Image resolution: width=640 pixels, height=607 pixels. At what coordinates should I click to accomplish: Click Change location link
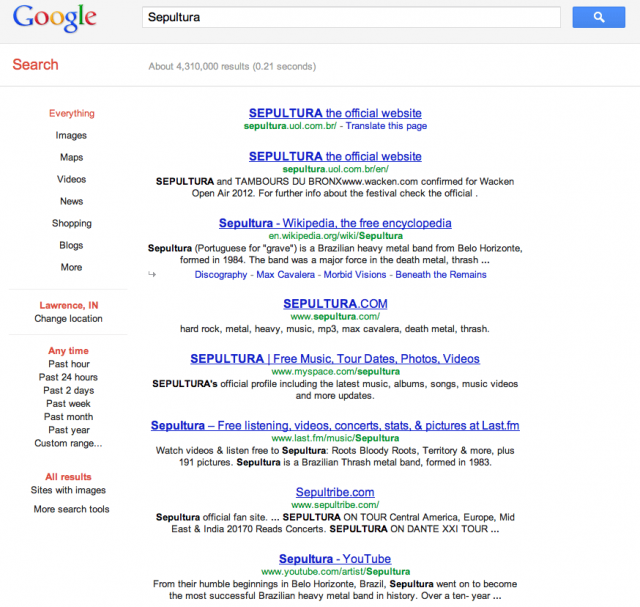(x=68, y=319)
